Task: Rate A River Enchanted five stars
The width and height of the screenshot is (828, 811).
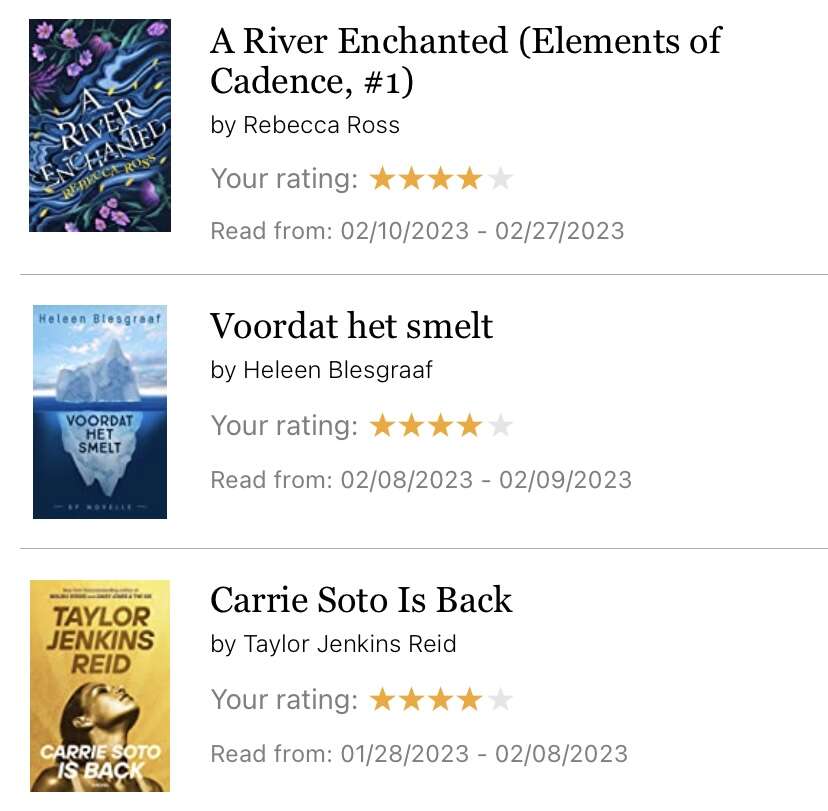Action: tap(500, 178)
